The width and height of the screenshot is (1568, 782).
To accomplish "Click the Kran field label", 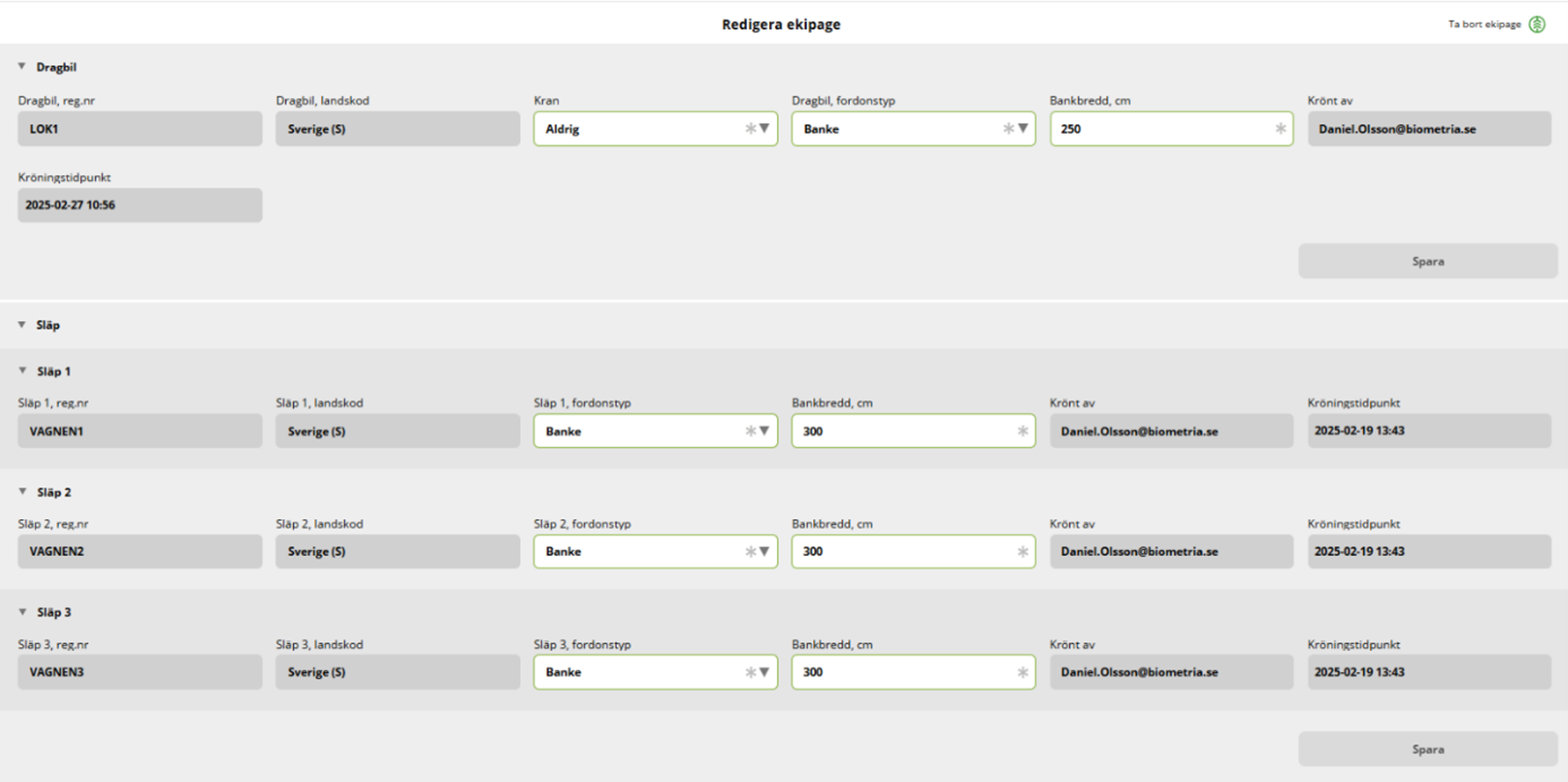I will pyautogui.click(x=546, y=100).
